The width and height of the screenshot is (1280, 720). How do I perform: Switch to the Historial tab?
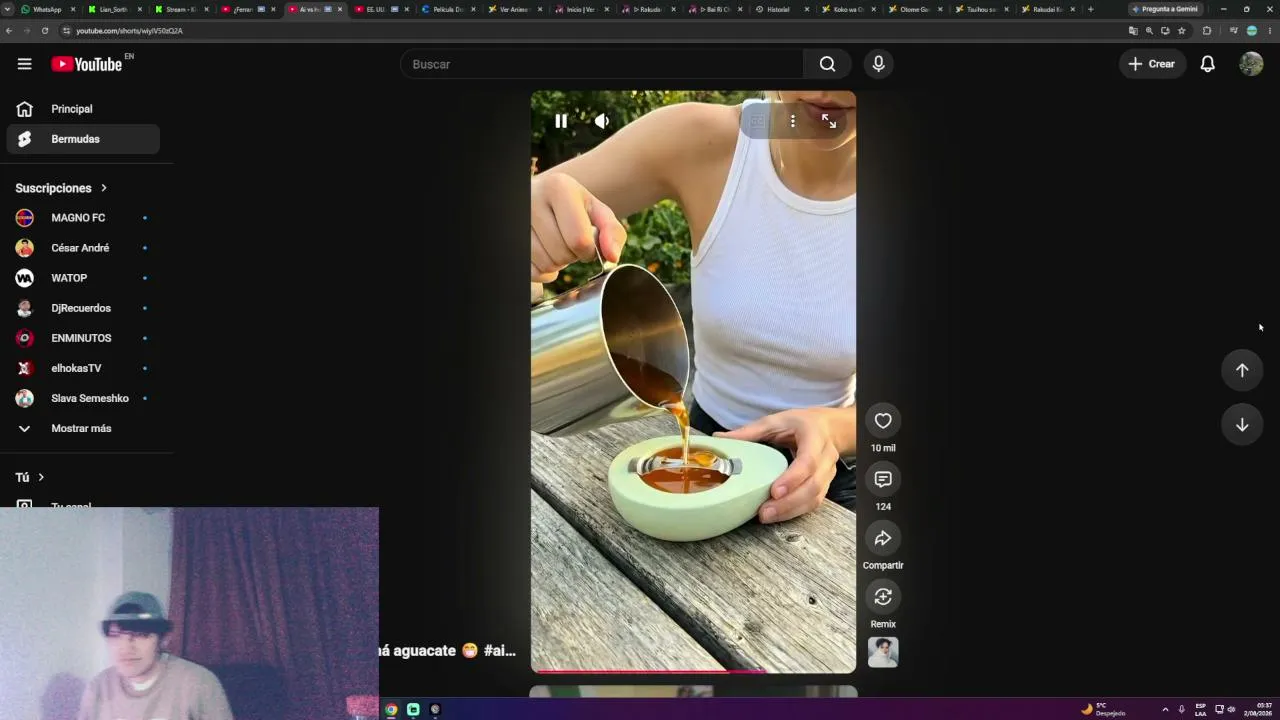pyautogui.click(x=782, y=9)
